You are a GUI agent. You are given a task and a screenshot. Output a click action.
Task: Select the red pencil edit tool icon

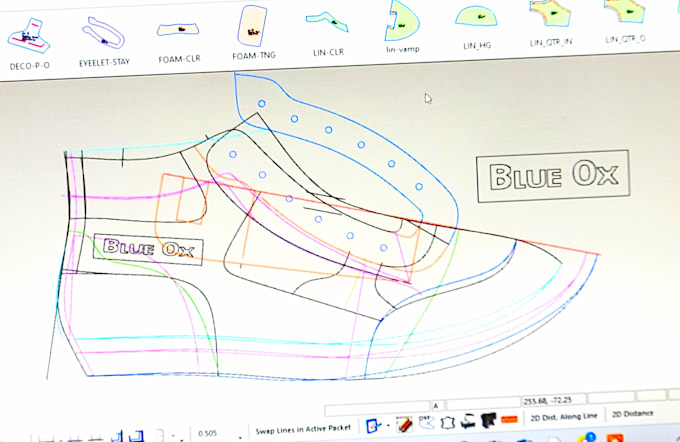coord(404,424)
